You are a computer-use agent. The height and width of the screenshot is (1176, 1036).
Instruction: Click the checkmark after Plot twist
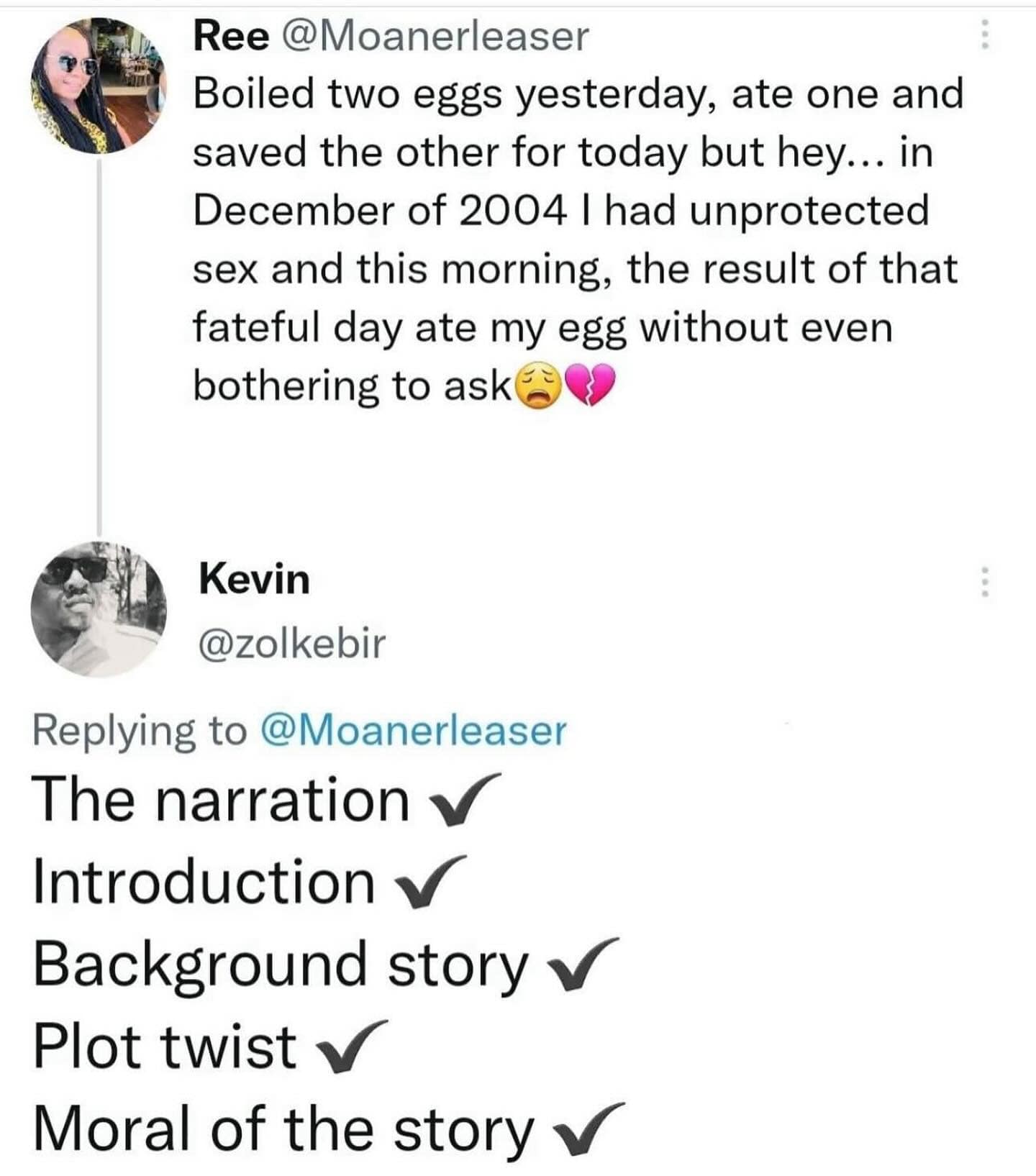tap(351, 1047)
